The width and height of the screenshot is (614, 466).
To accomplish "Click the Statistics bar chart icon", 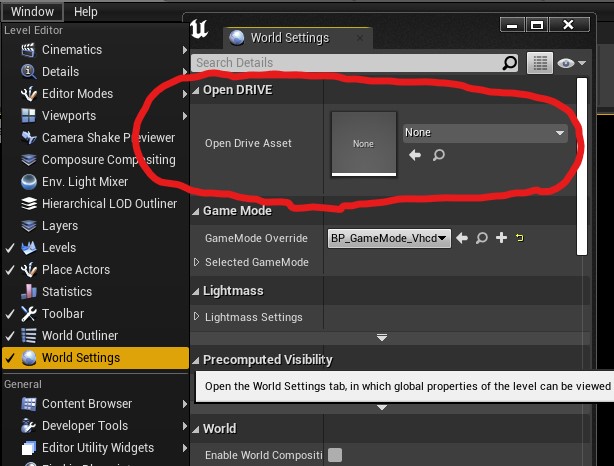I will tap(29, 291).
